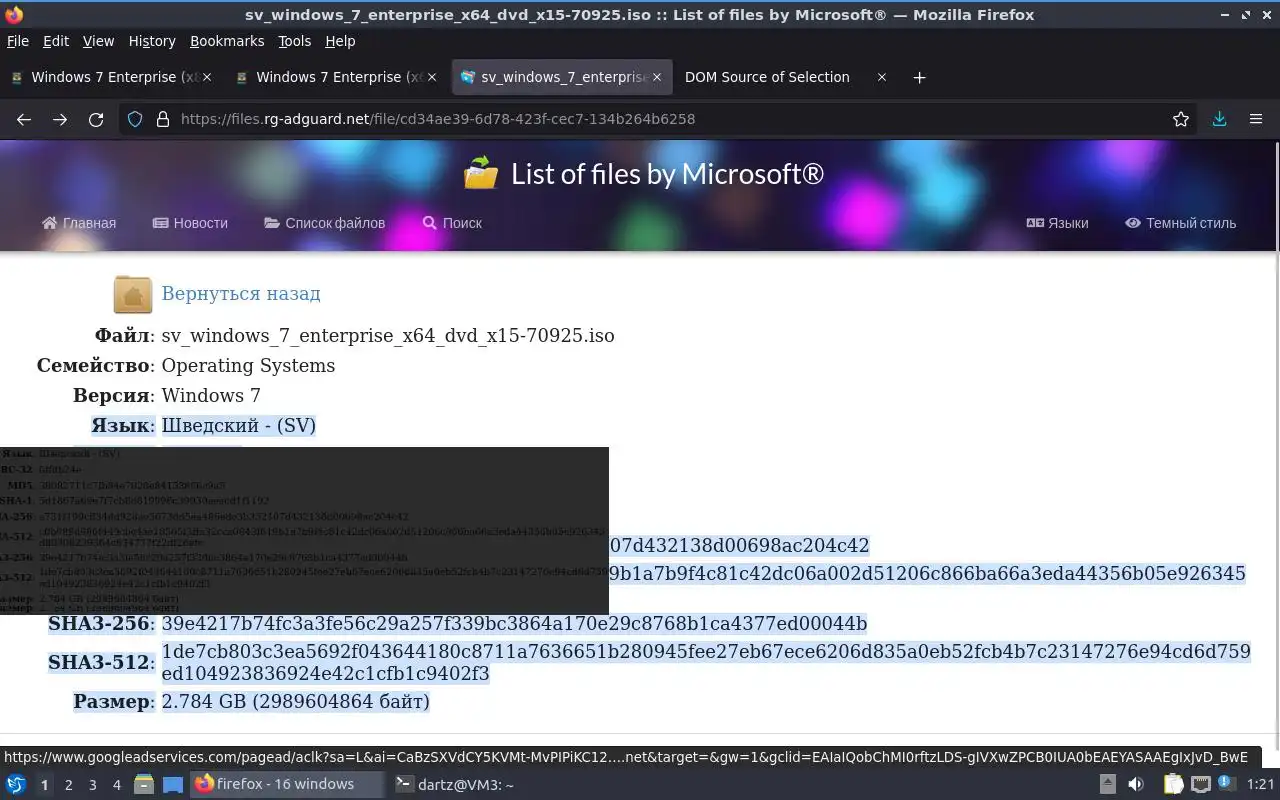This screenshot has width=1280, height=800.
Task: Click the URL address bar
Action: [x=660, y=119]
